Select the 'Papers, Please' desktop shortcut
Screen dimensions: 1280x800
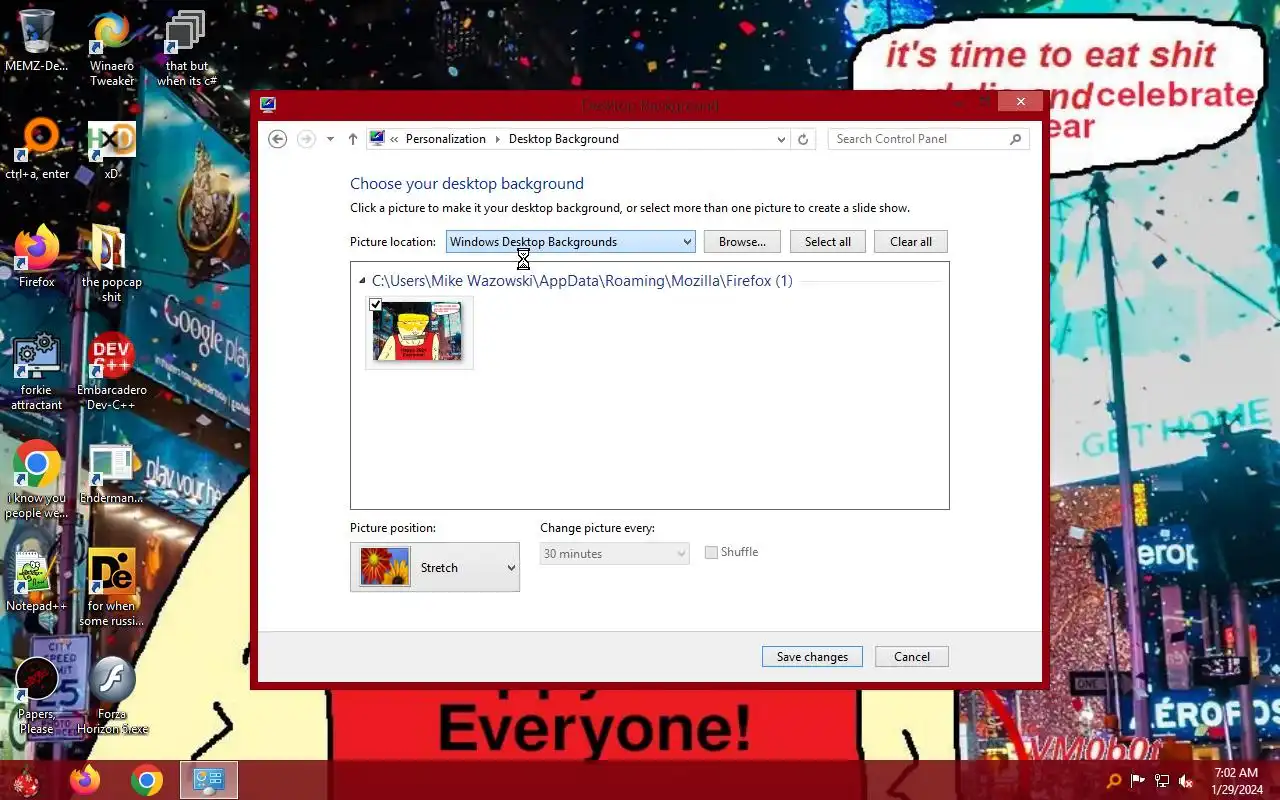click(x=37, y=696)
